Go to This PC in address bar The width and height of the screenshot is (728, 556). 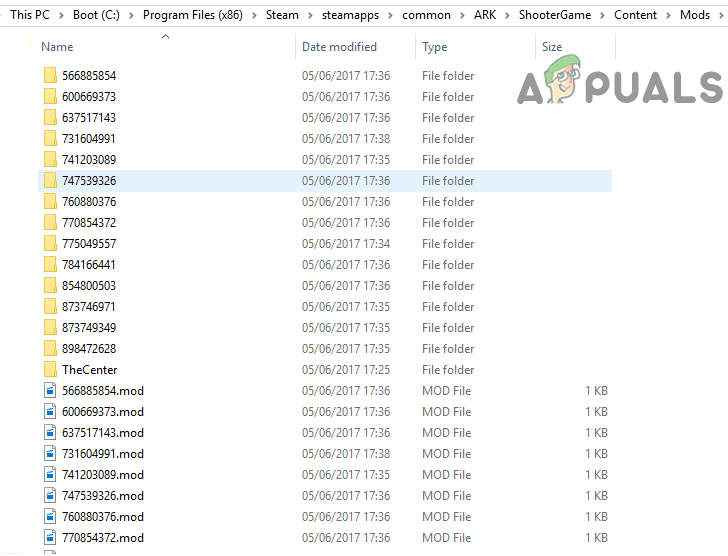click(x=30, y=15)
